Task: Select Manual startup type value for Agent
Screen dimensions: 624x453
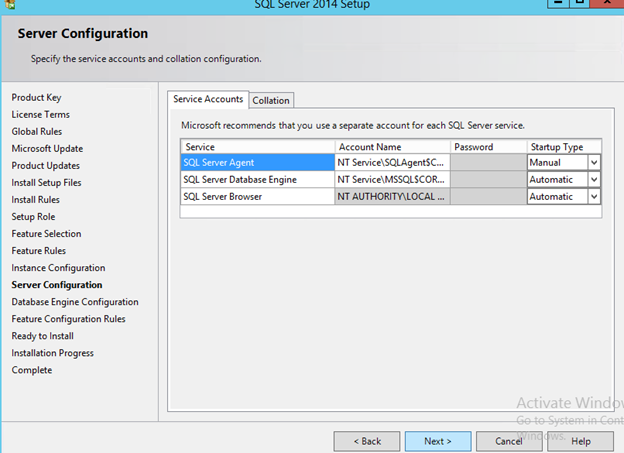Action: coord(558,162)
